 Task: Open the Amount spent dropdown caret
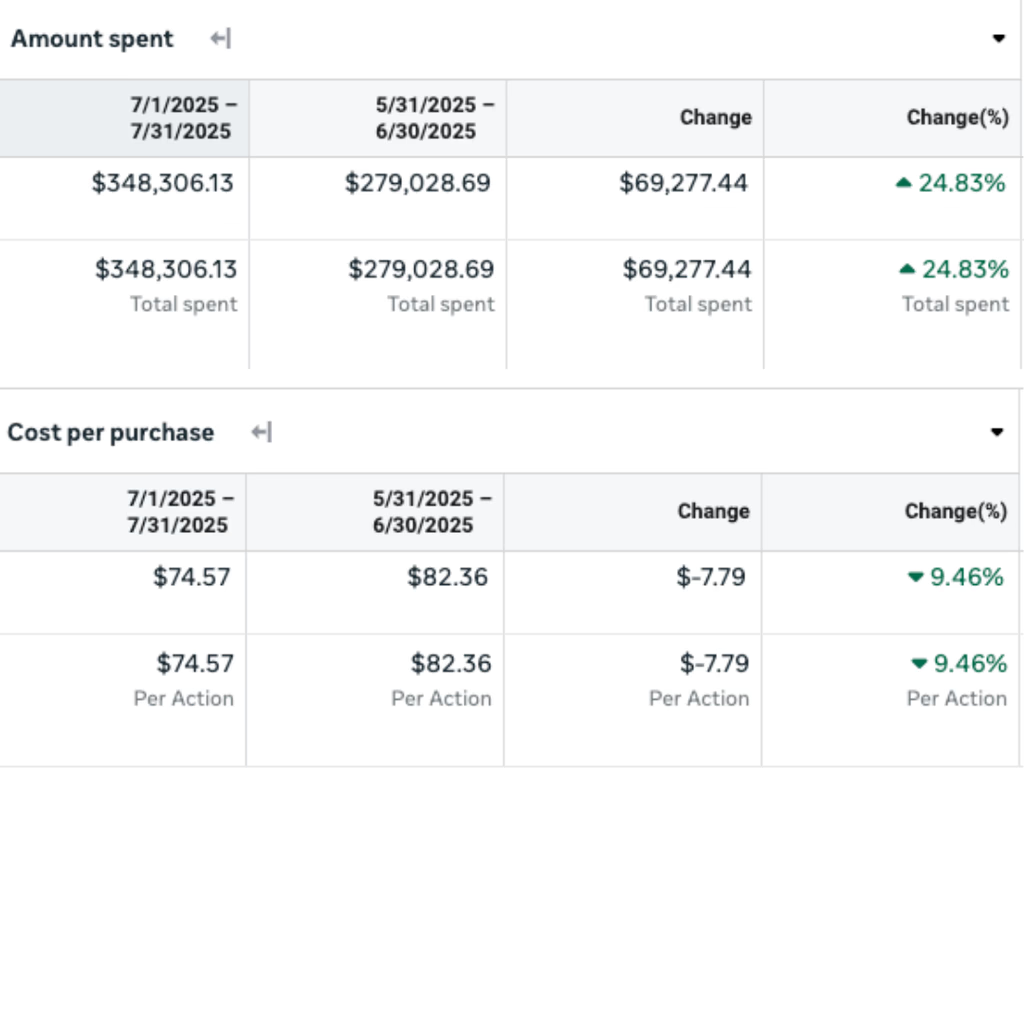pos(998,39)
